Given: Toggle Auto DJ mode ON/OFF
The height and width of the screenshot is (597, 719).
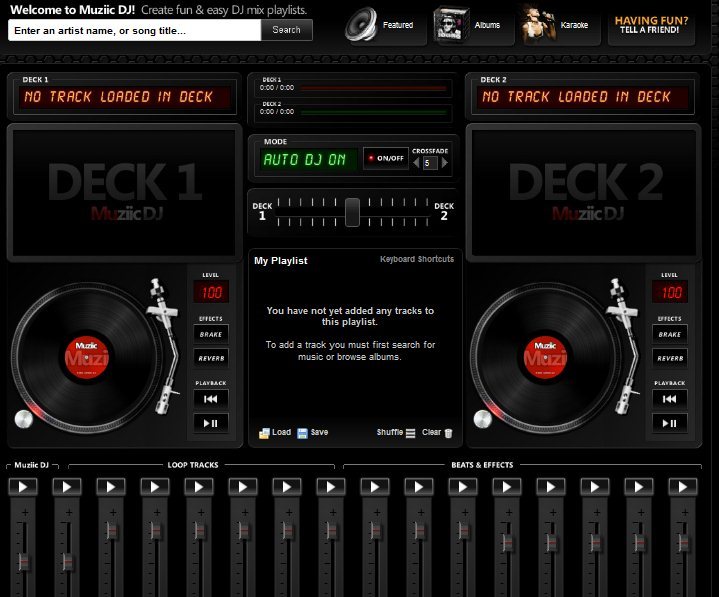Looking at the screenshot, I should [385, 159].
